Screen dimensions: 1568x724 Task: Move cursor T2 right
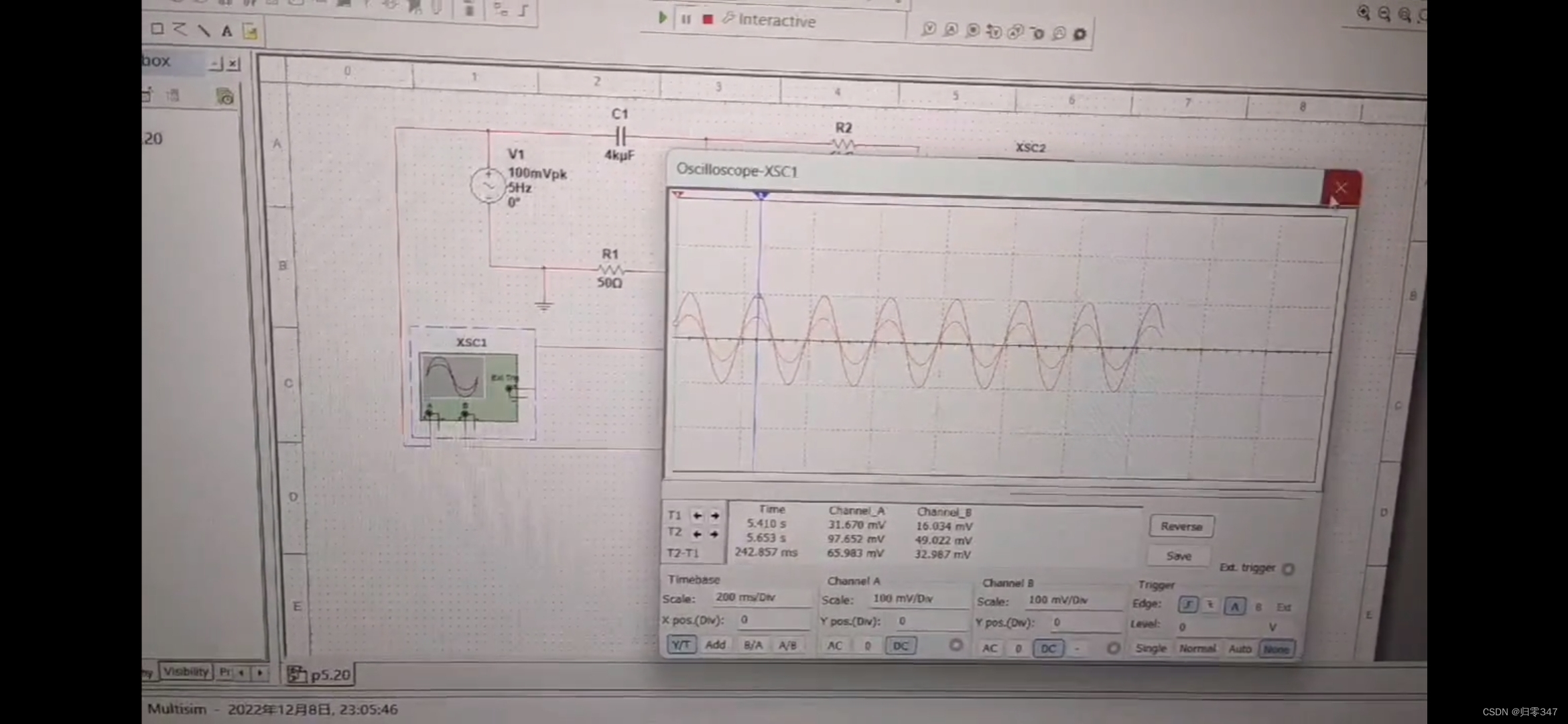pos(714,534)
